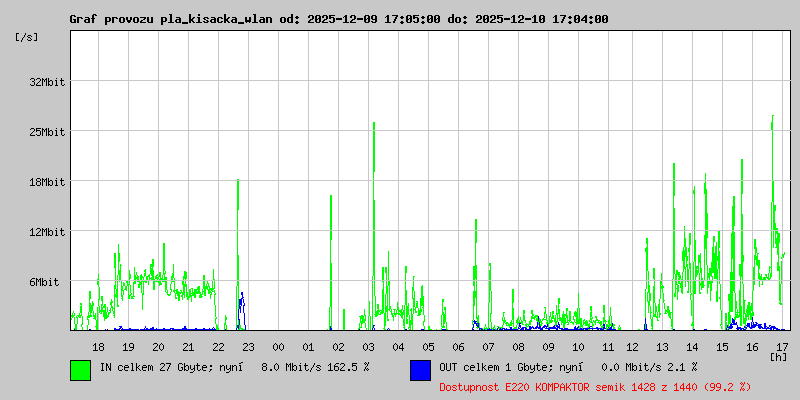Click the green IN legend swatch
Image resolution: width=800 pixels, height=400 pixels.
[x=81, y=370]
